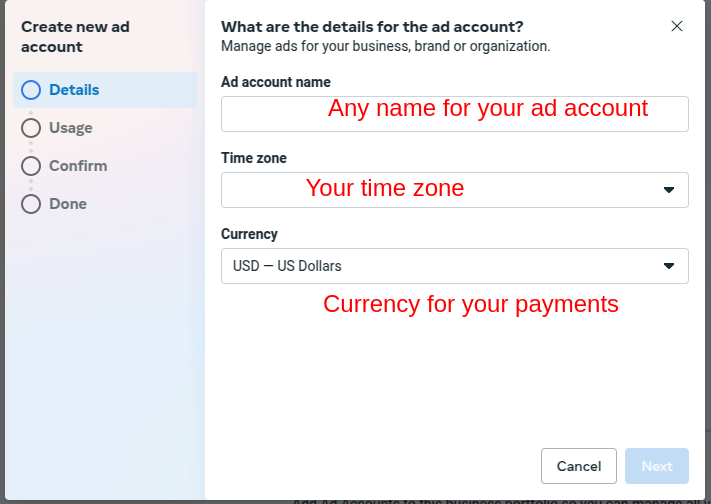Click the Create new ad account title
The width and height of the screenshot is (711, 504).
(x=75, y=37)
